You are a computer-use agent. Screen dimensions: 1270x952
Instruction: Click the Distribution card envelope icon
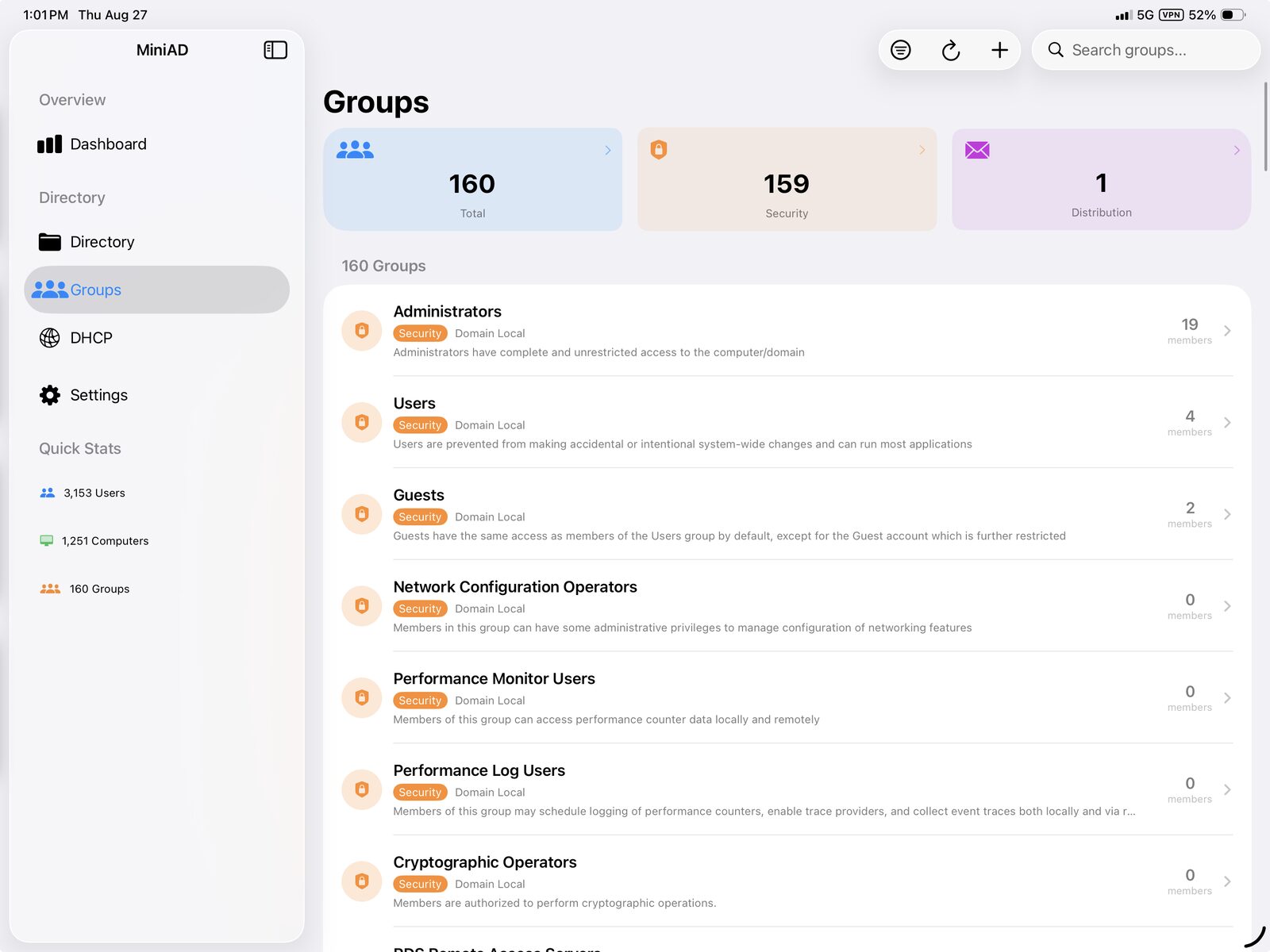(x=977, y=150)
